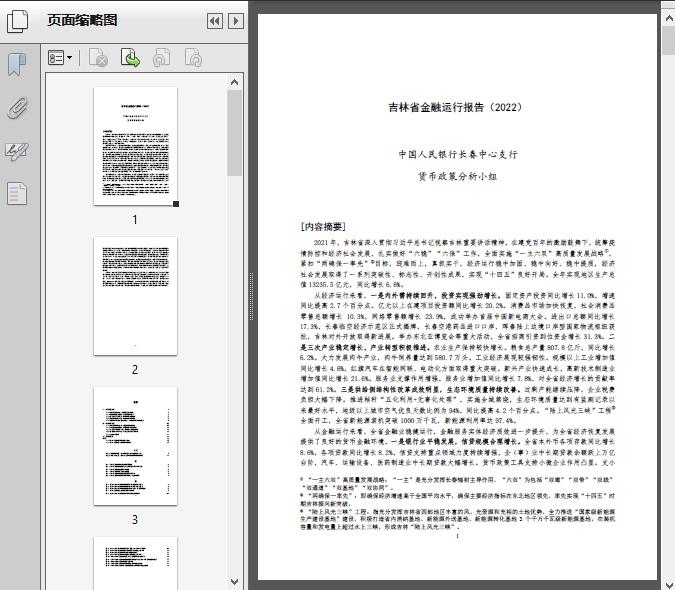Screen dimensions: 675x590
Task: Click thumbnail pane scroll down arrow
Action: click(x=235, y=582)
